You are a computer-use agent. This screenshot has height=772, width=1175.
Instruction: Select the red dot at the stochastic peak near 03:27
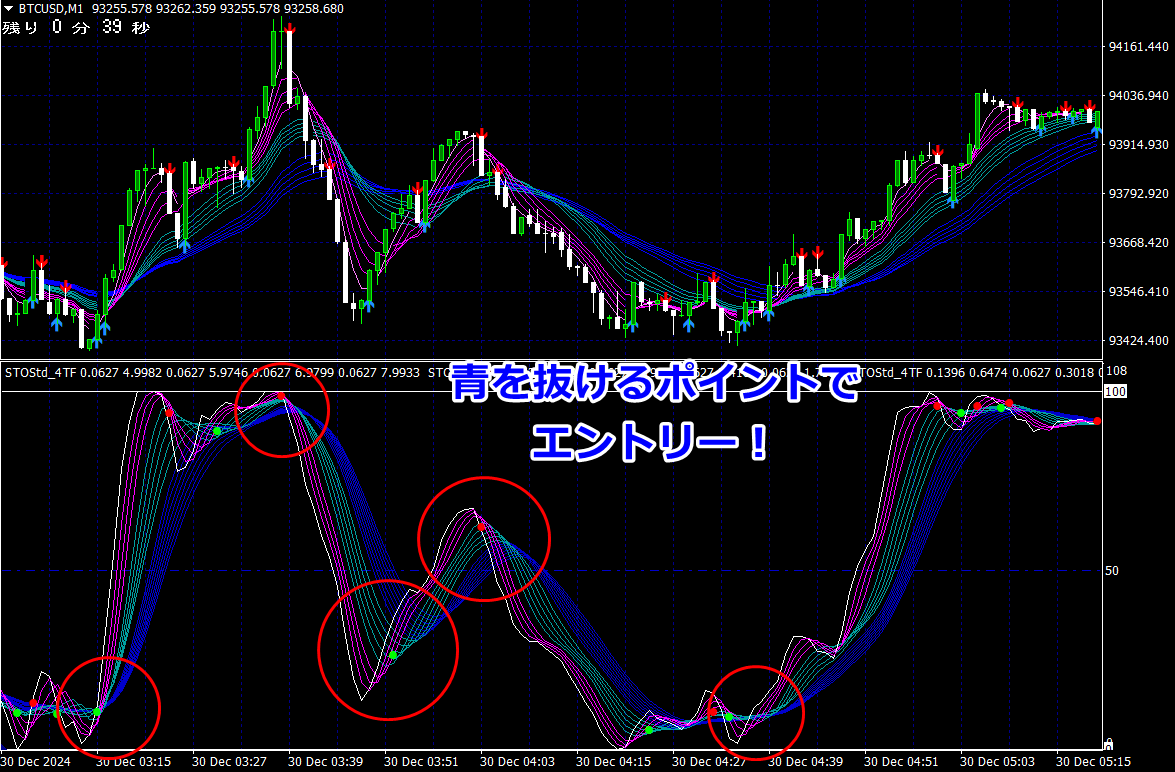click(x=281, y=396)
